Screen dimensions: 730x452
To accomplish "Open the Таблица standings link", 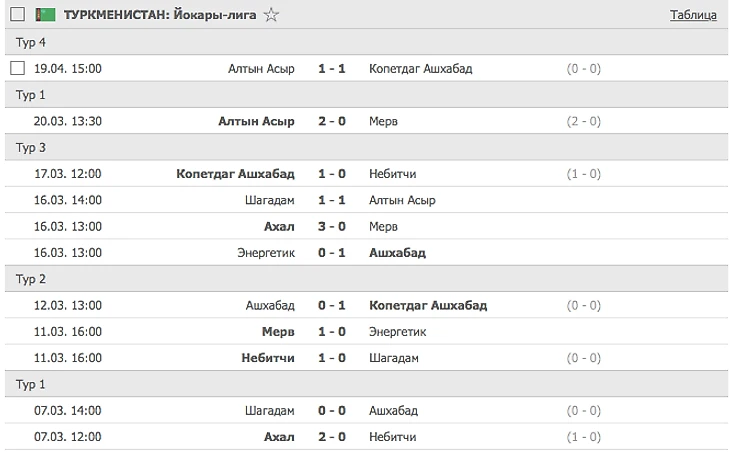I will tap(693, 15).
